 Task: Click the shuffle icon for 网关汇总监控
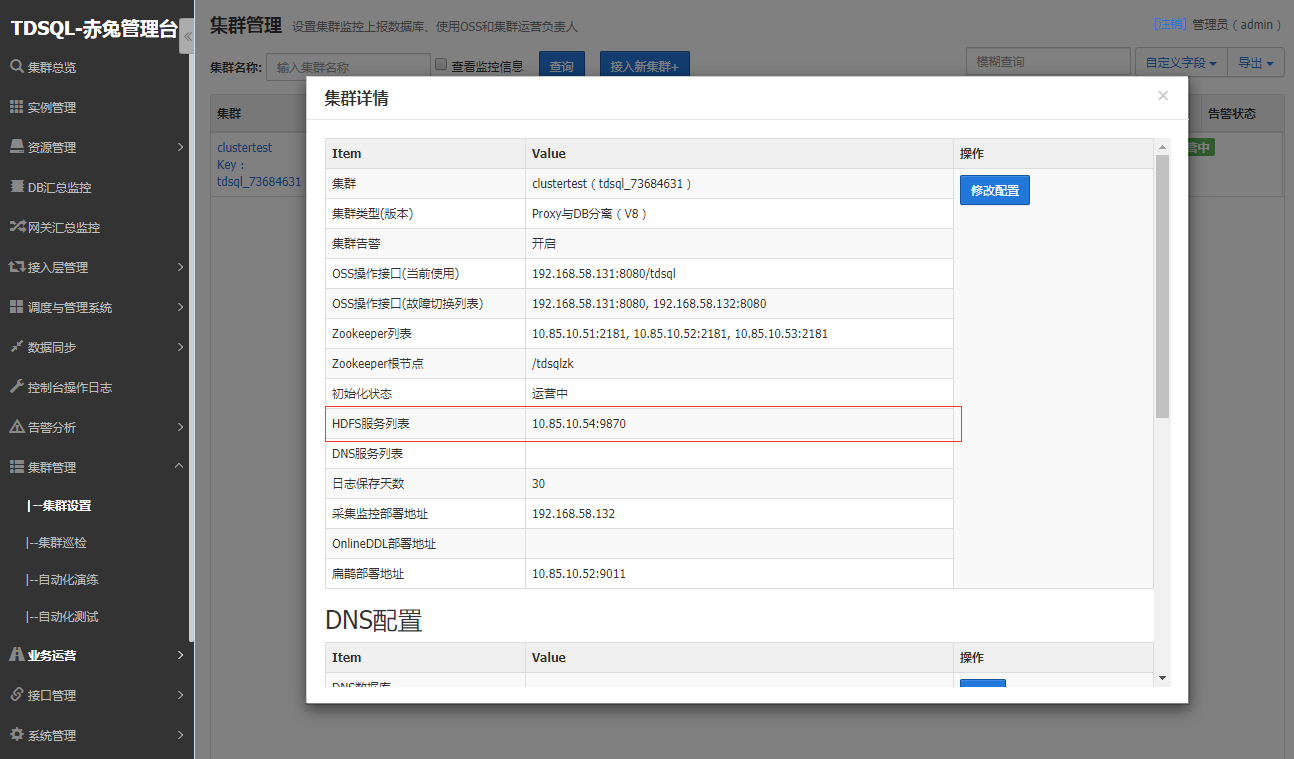click(17, 227)
